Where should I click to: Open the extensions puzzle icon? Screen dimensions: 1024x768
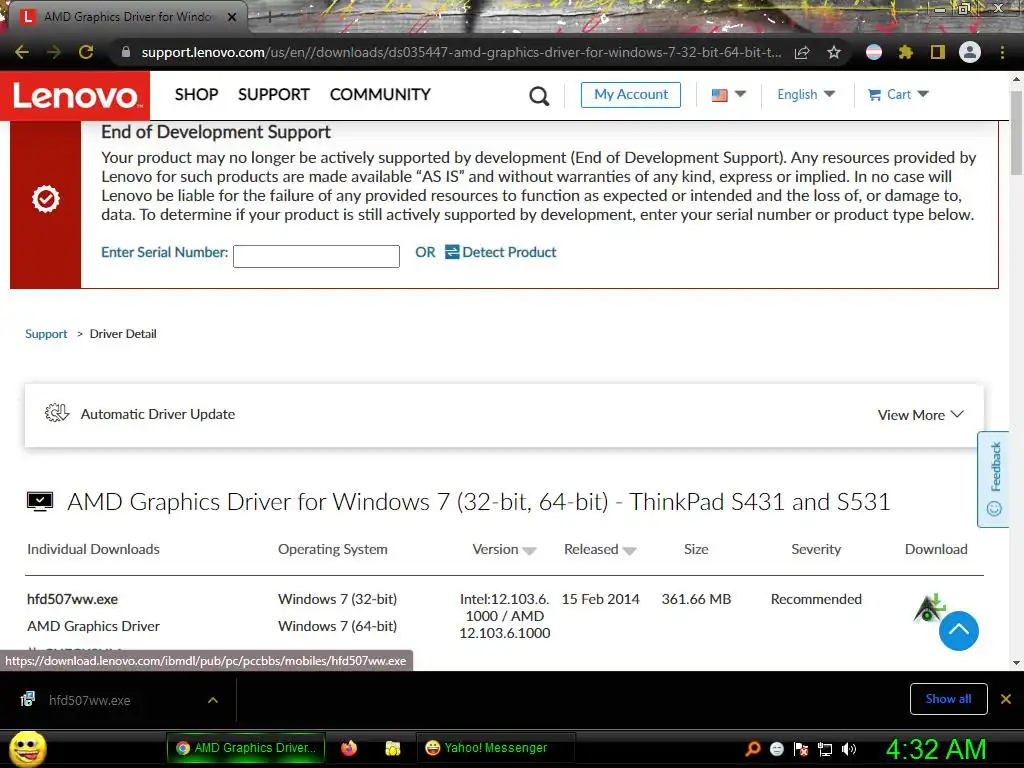click(906, 52)
